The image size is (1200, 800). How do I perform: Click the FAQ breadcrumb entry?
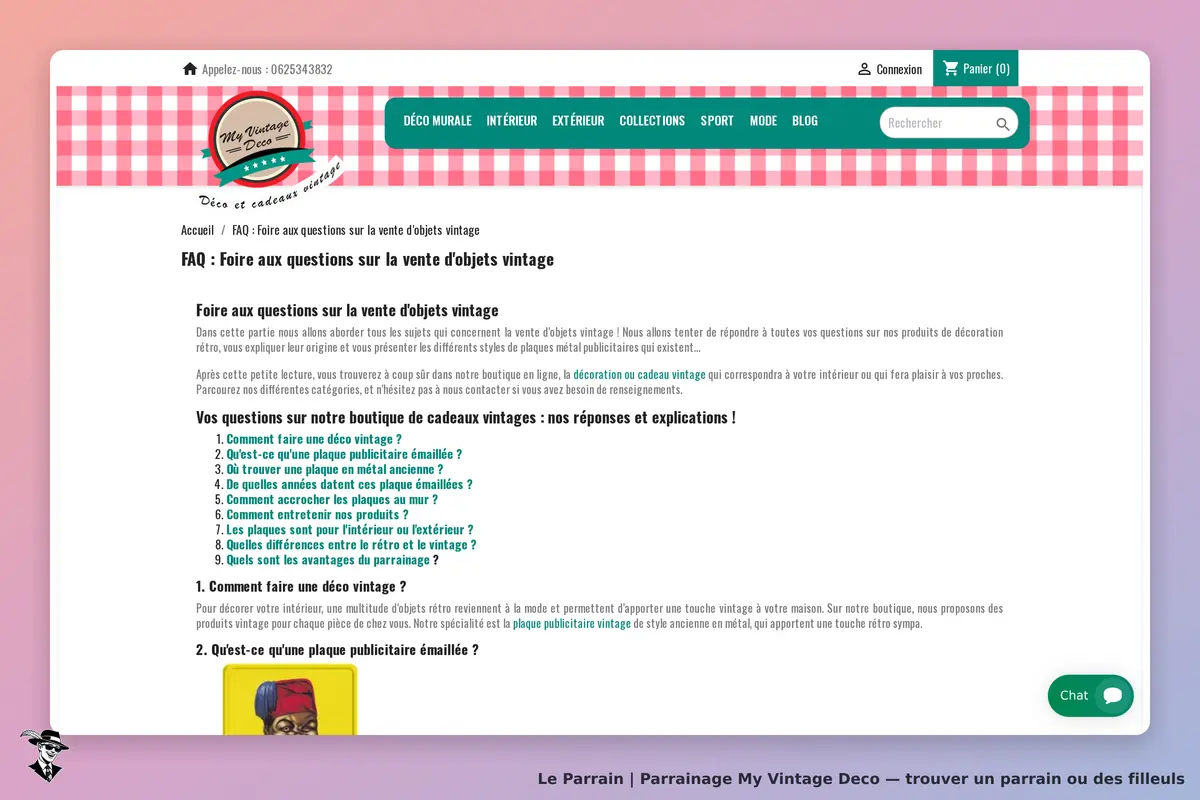point(356,230)
